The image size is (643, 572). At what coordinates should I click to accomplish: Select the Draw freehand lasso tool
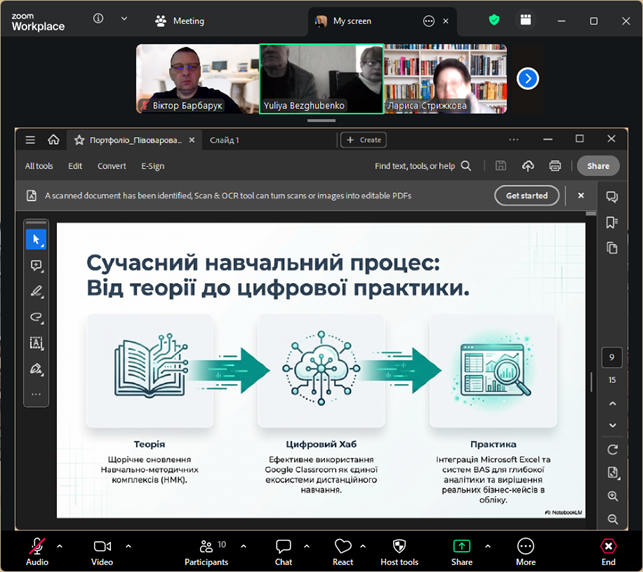[x=36, y=317]
